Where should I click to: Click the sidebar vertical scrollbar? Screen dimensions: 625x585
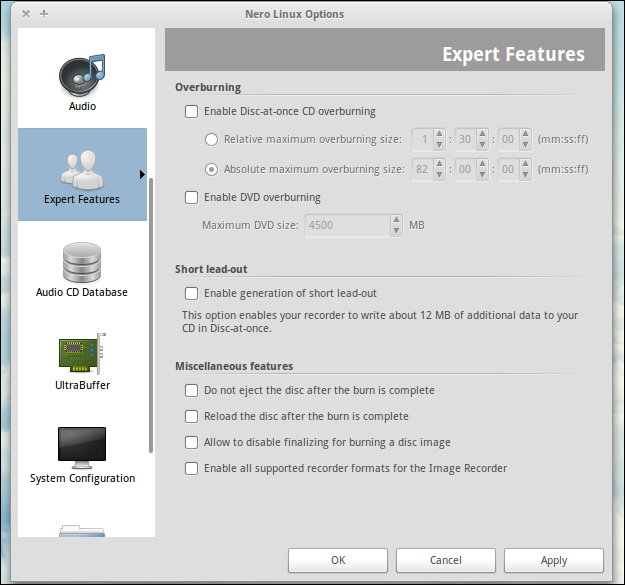[x=151, y=315]
